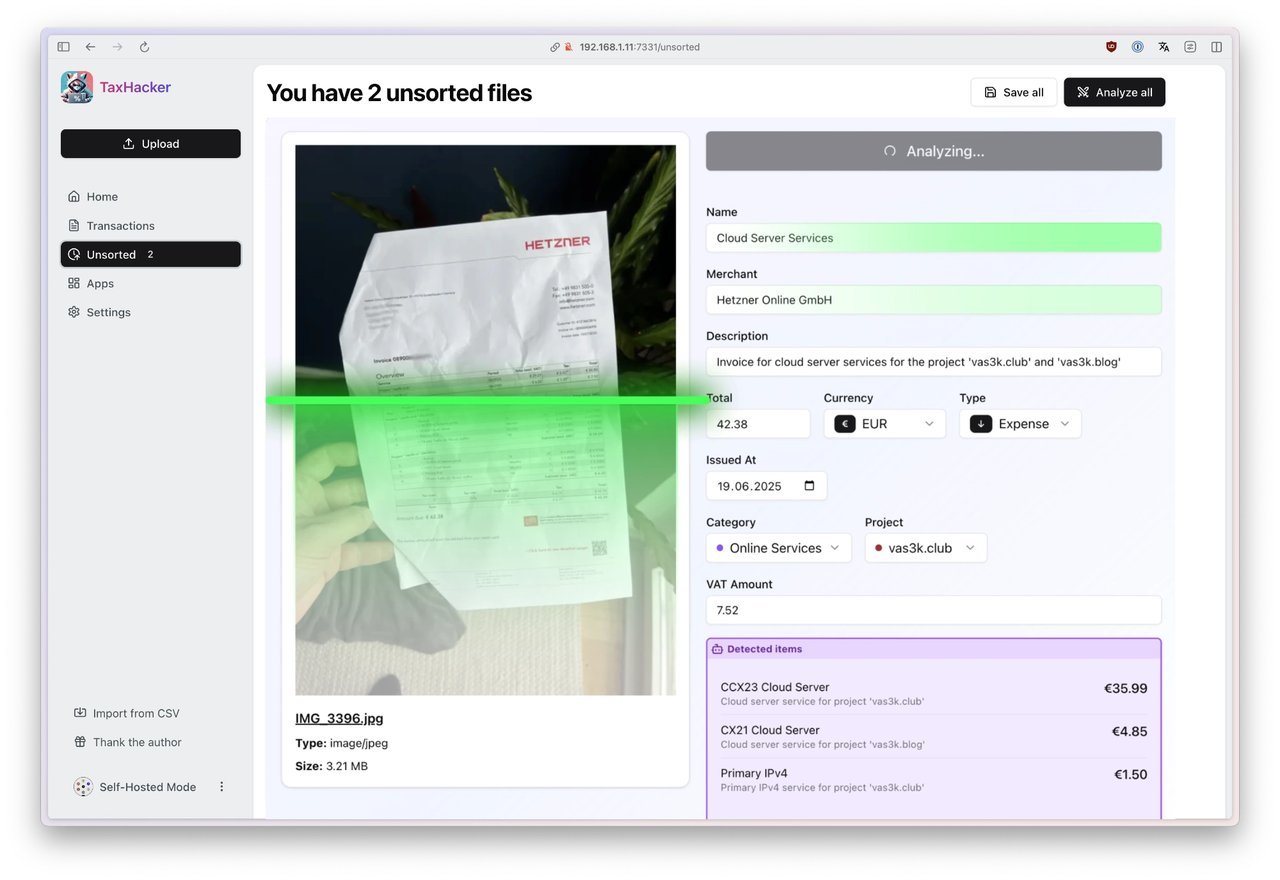Open the Category dropdown set to Online Services

pyautogui.click(x=778, y=547)
